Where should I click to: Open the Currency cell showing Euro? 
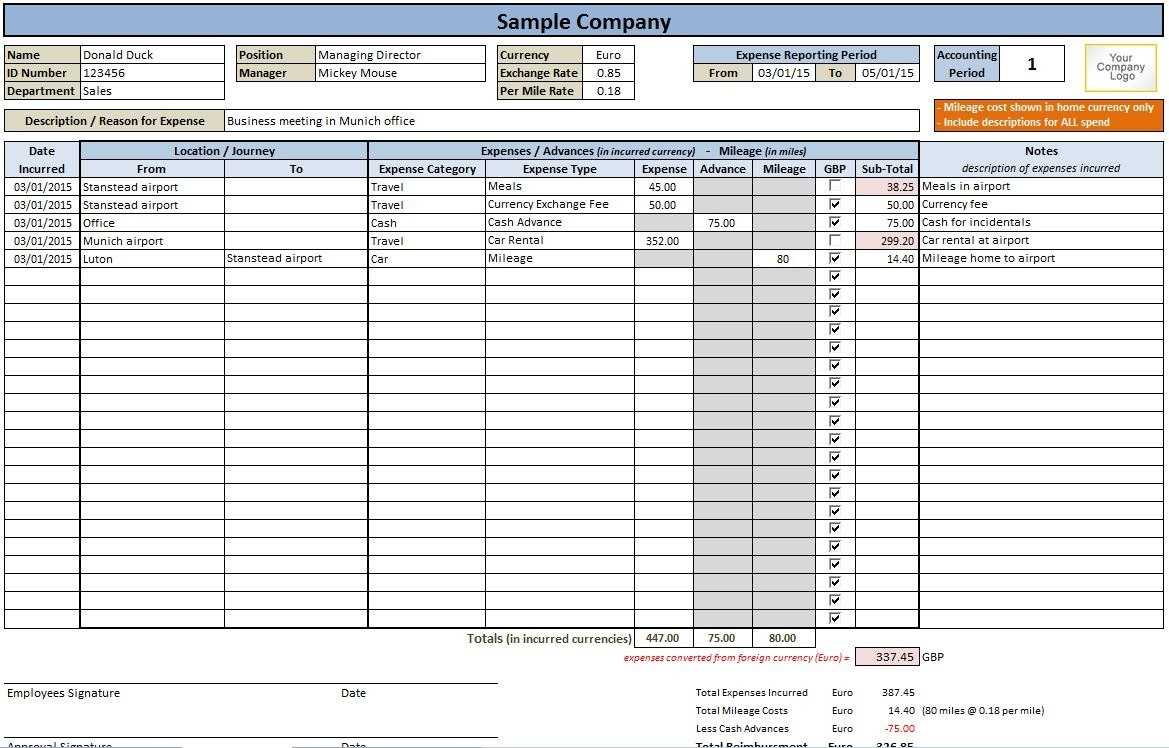point(610,54)
